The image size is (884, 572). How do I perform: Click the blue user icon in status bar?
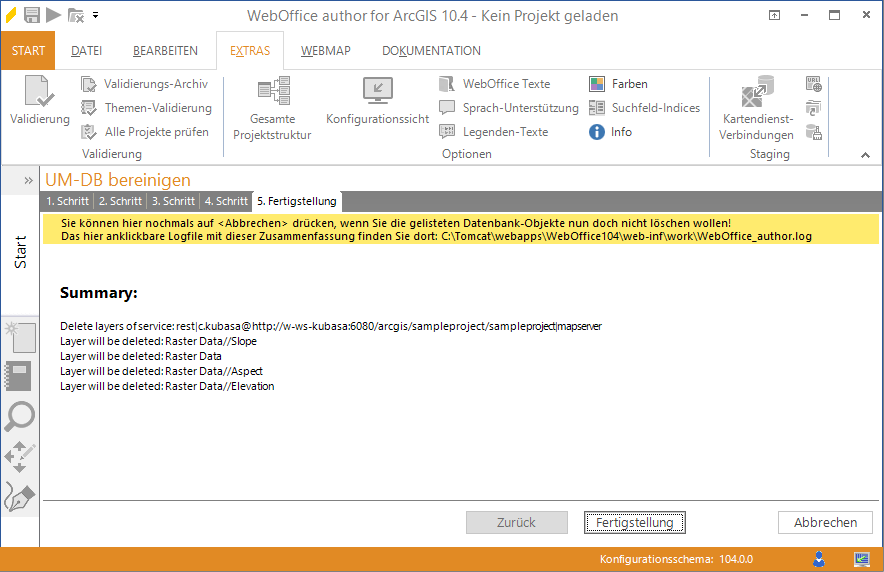click(x=819, y=559)
